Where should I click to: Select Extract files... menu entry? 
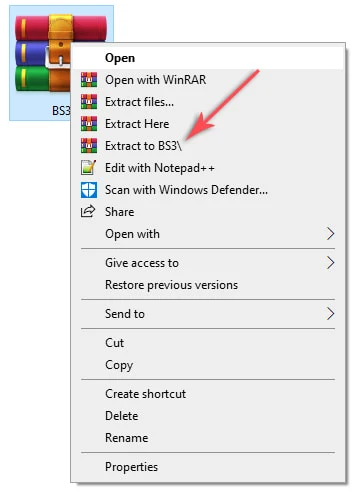click(x=208, y=102)
